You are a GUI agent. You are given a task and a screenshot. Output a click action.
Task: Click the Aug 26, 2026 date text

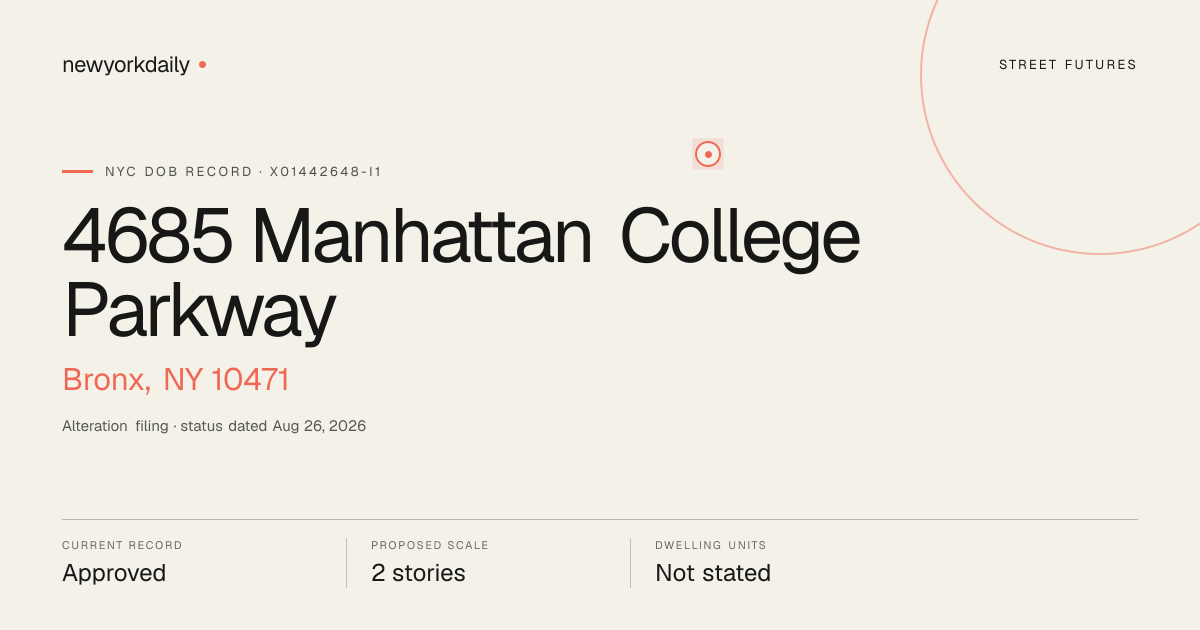tap(319, 426)
